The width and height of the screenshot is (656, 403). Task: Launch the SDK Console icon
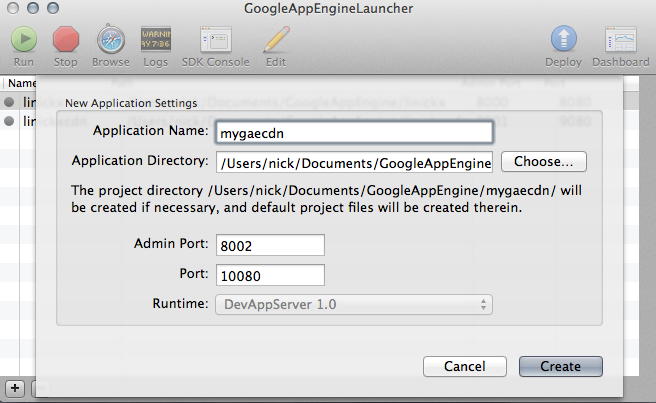(216, 39)
